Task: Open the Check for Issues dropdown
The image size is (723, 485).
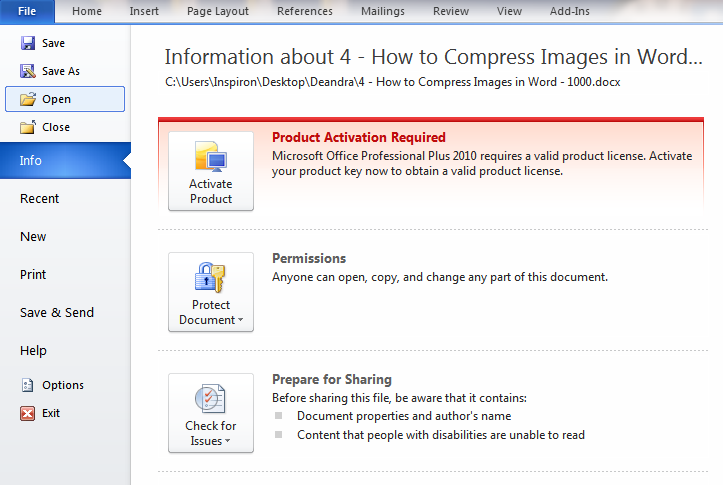Action: (x=211, y=413)
